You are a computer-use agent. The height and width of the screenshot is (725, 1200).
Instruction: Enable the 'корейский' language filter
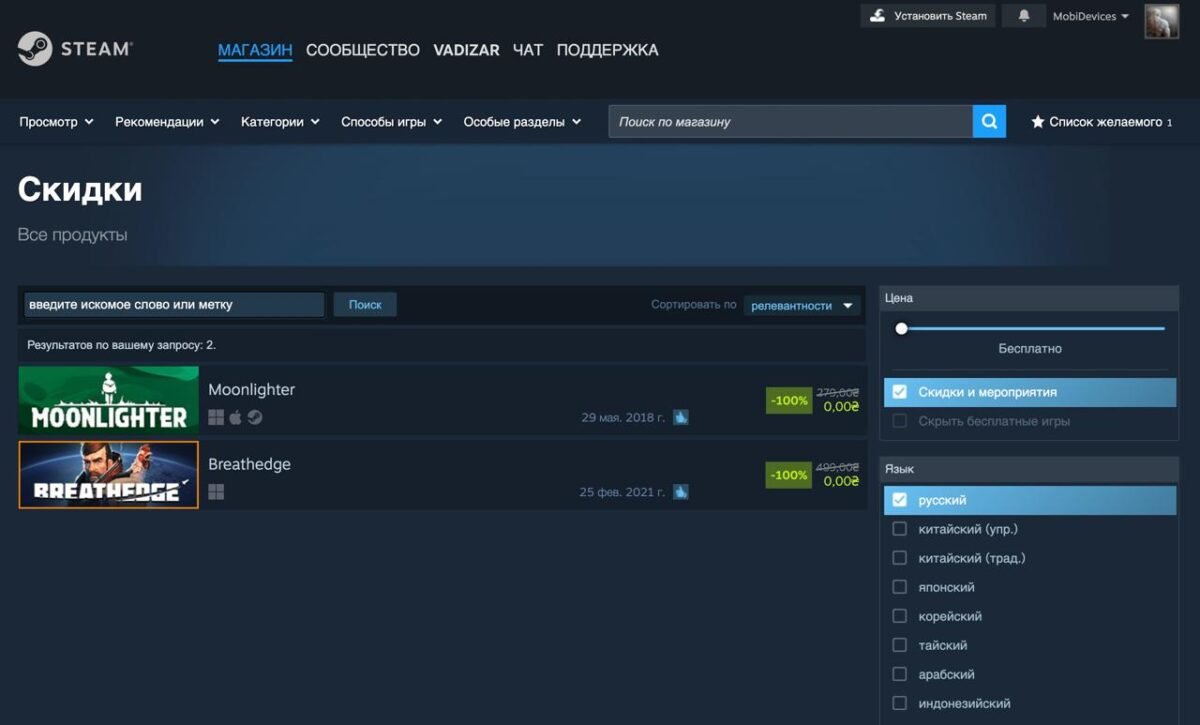point(899,616)
